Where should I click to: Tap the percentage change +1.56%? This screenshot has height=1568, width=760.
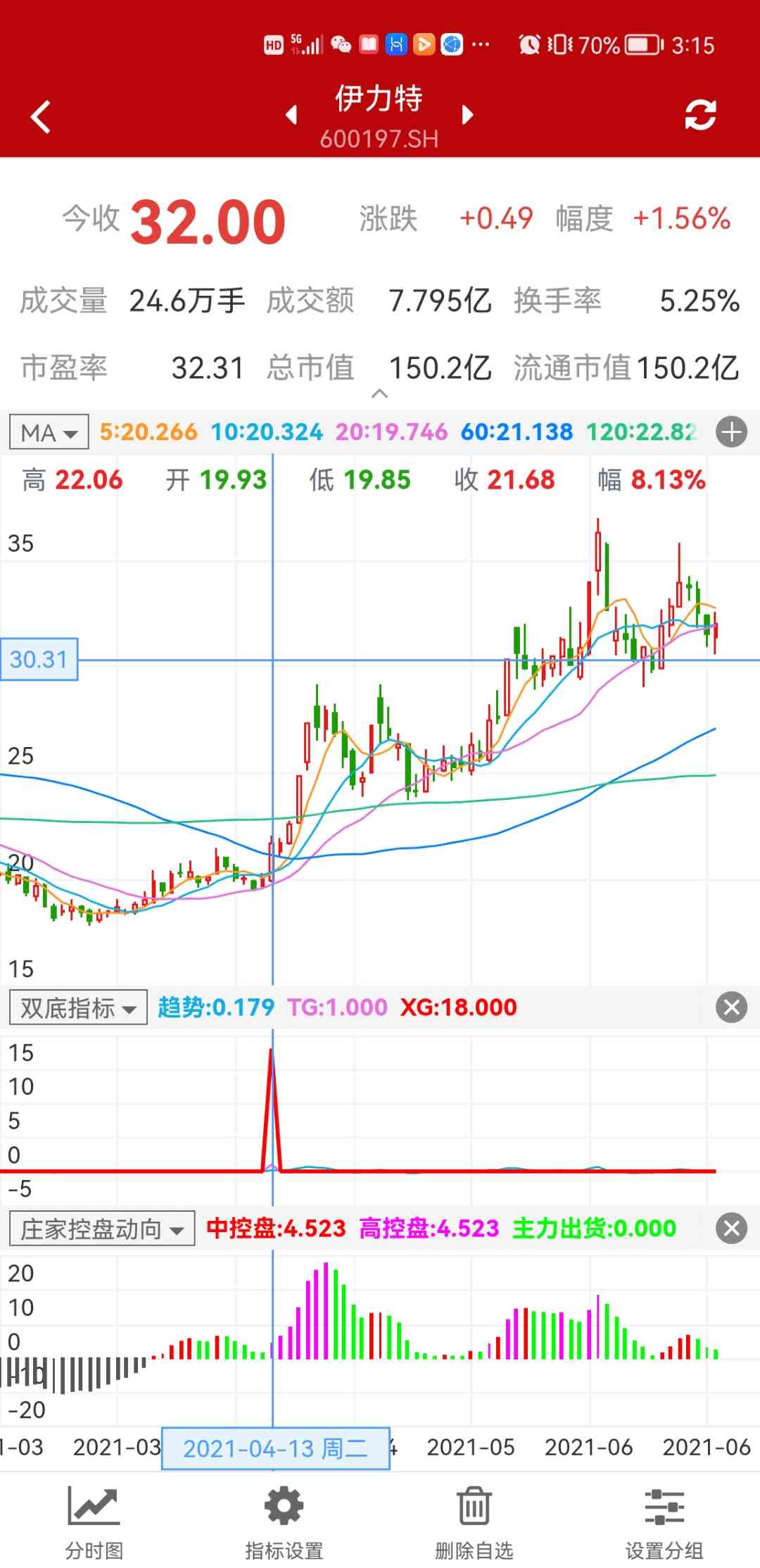pos(681,218)
